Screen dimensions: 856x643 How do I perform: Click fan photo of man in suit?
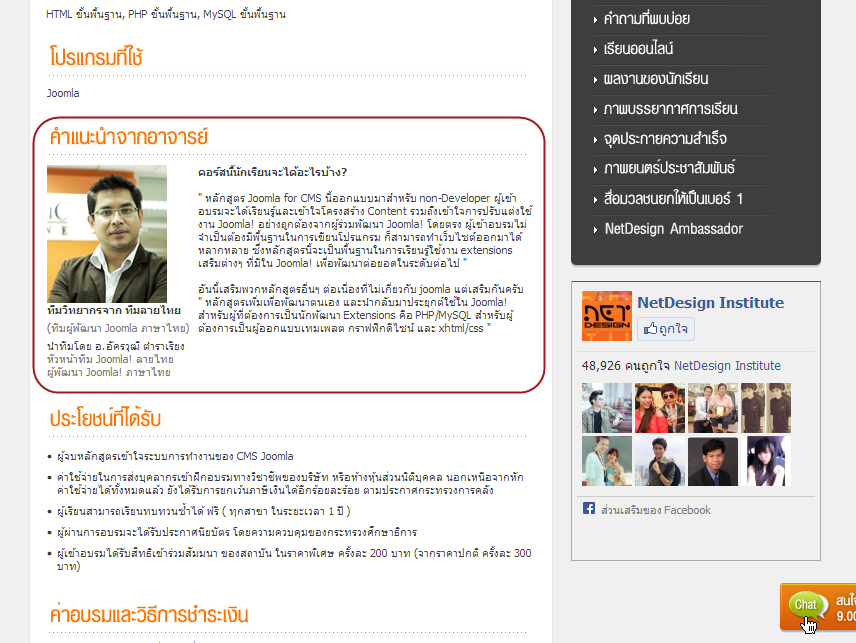[x=712, y=461]
